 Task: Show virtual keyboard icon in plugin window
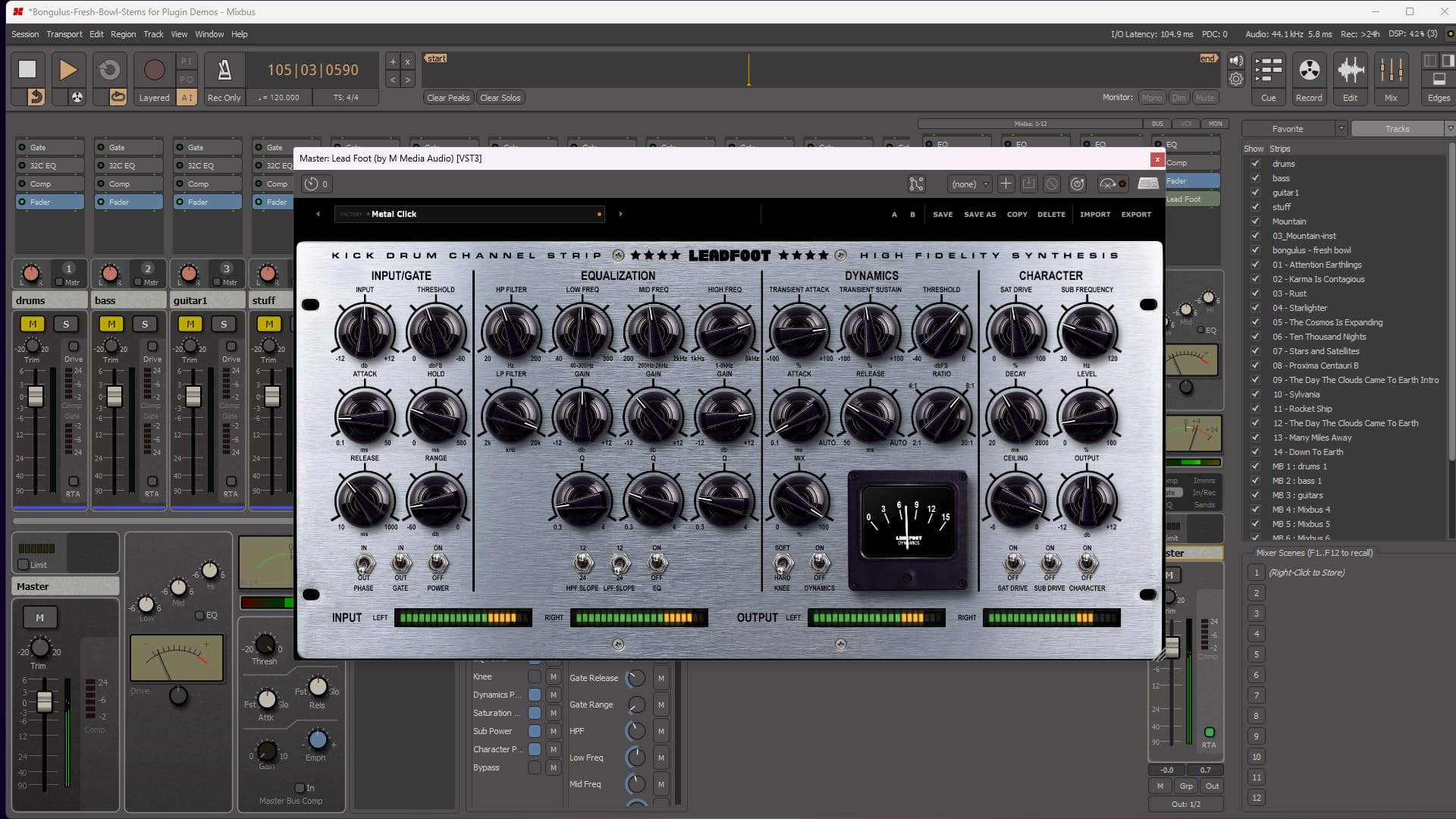click(1148, 184)
